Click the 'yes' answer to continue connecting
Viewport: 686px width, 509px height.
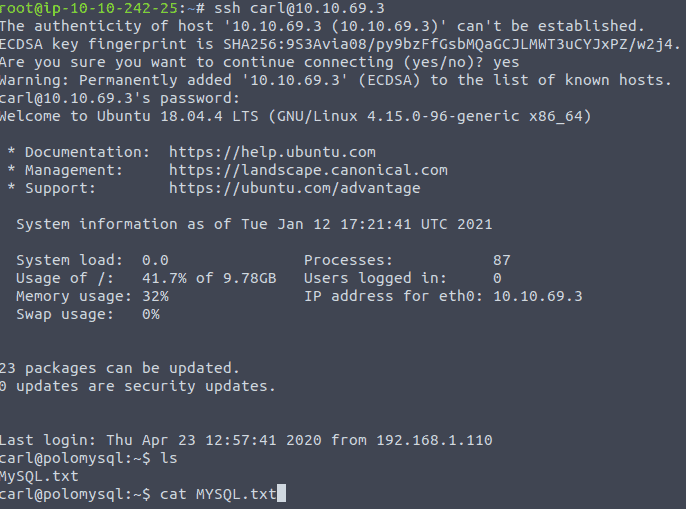point(506,63)
